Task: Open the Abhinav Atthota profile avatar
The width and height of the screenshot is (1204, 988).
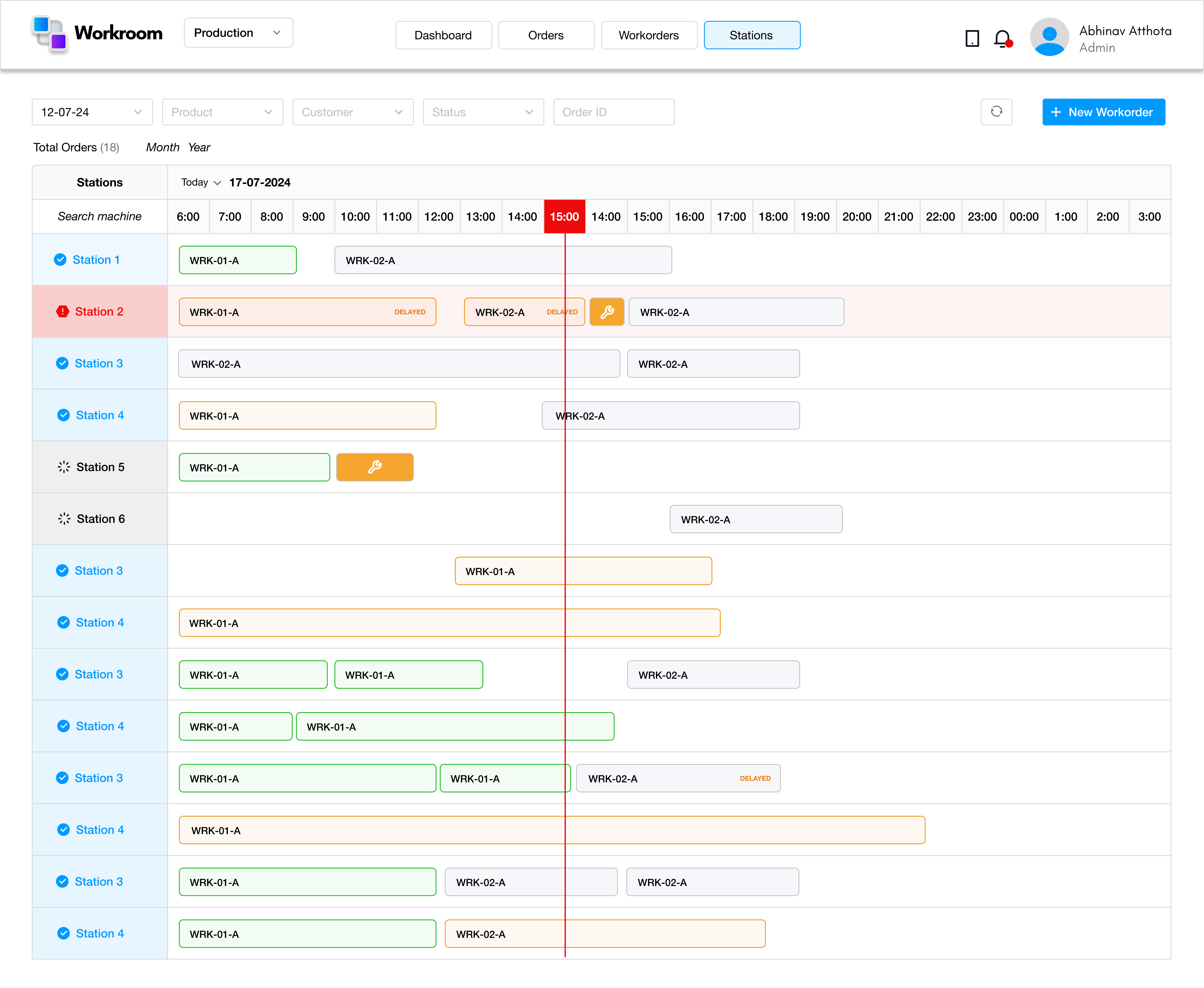Action: point(1049,36)
